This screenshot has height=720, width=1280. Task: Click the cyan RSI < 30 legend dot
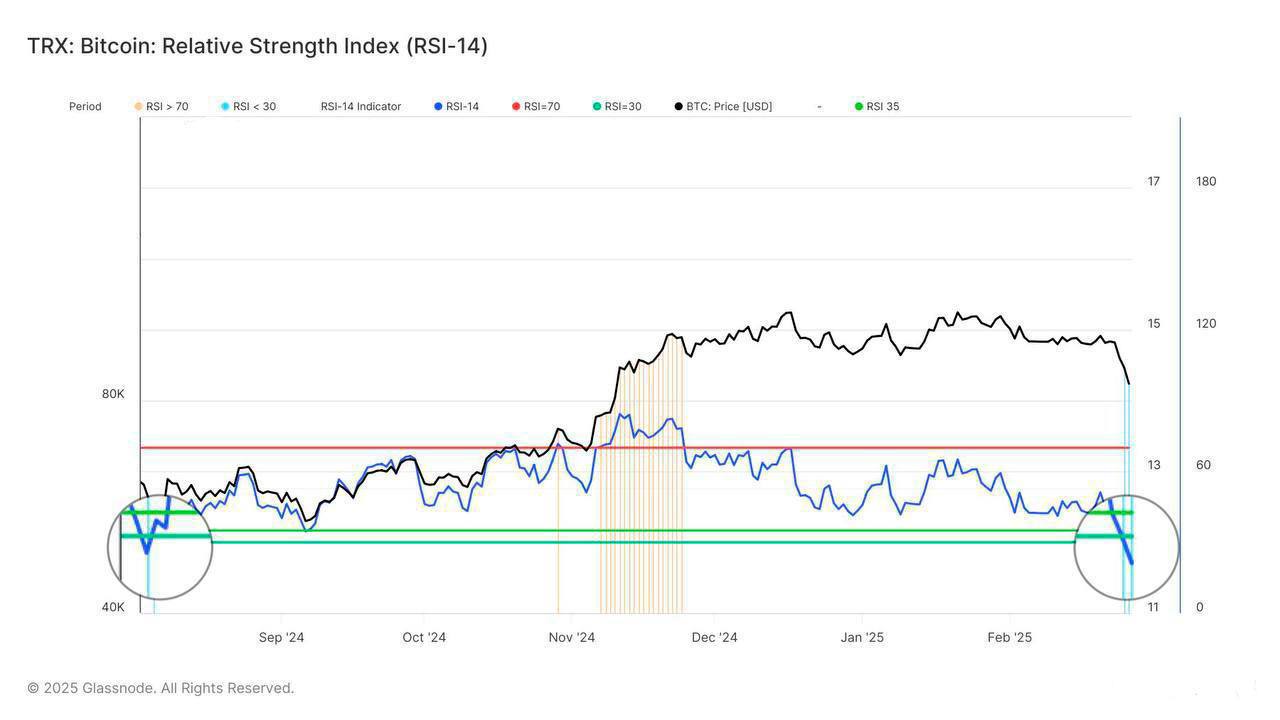(225, 107)
